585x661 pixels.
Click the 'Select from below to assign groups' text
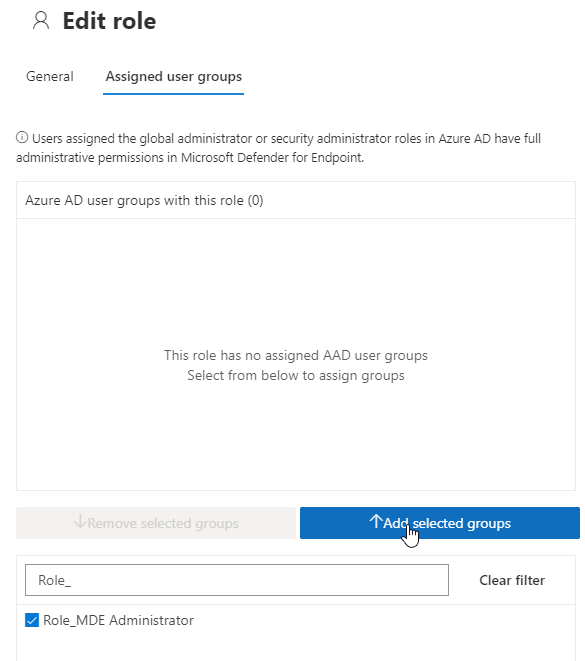click(296, 375)
